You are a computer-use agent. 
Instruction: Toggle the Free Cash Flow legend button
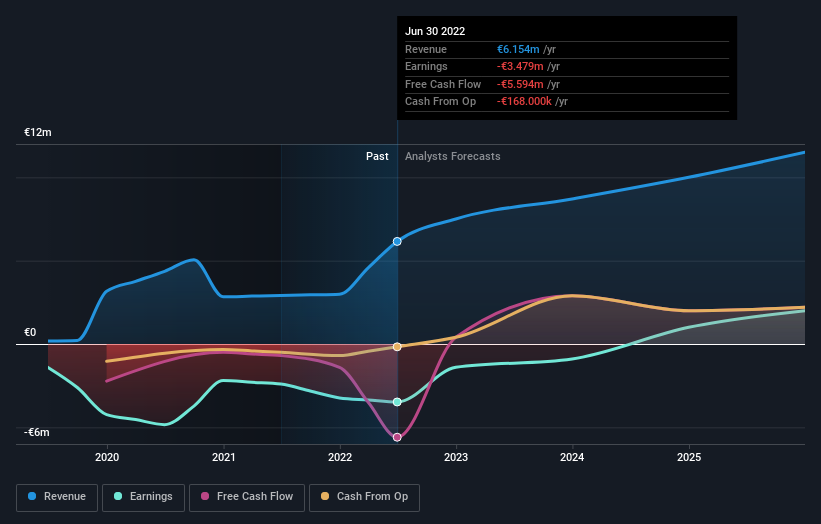point(247,497)
